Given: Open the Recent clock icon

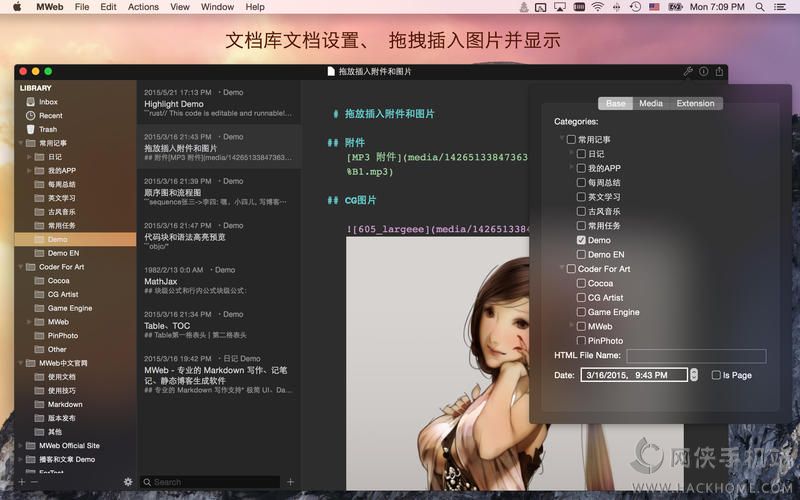Looking at the screenshot, I should [x=31, y=115].
